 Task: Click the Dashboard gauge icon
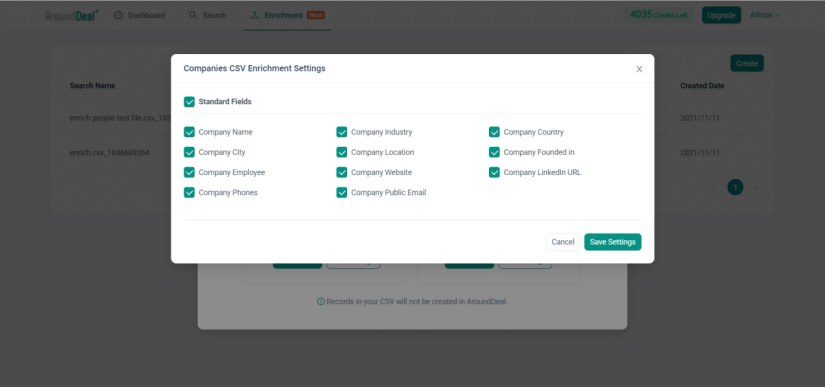[x=118, y=15]
